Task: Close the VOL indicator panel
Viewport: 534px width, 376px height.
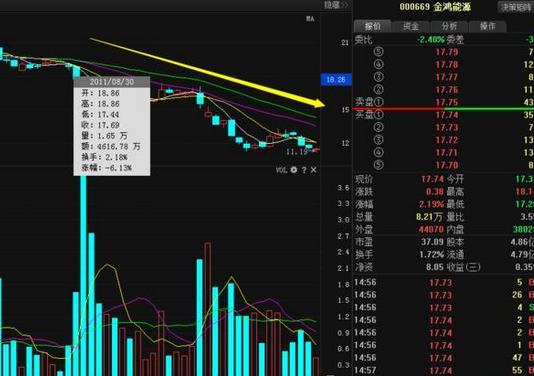Action: [313, 170]
